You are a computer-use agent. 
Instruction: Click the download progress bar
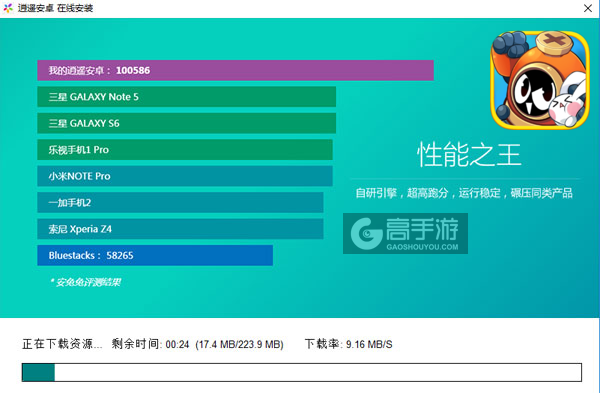click(302, 372)
